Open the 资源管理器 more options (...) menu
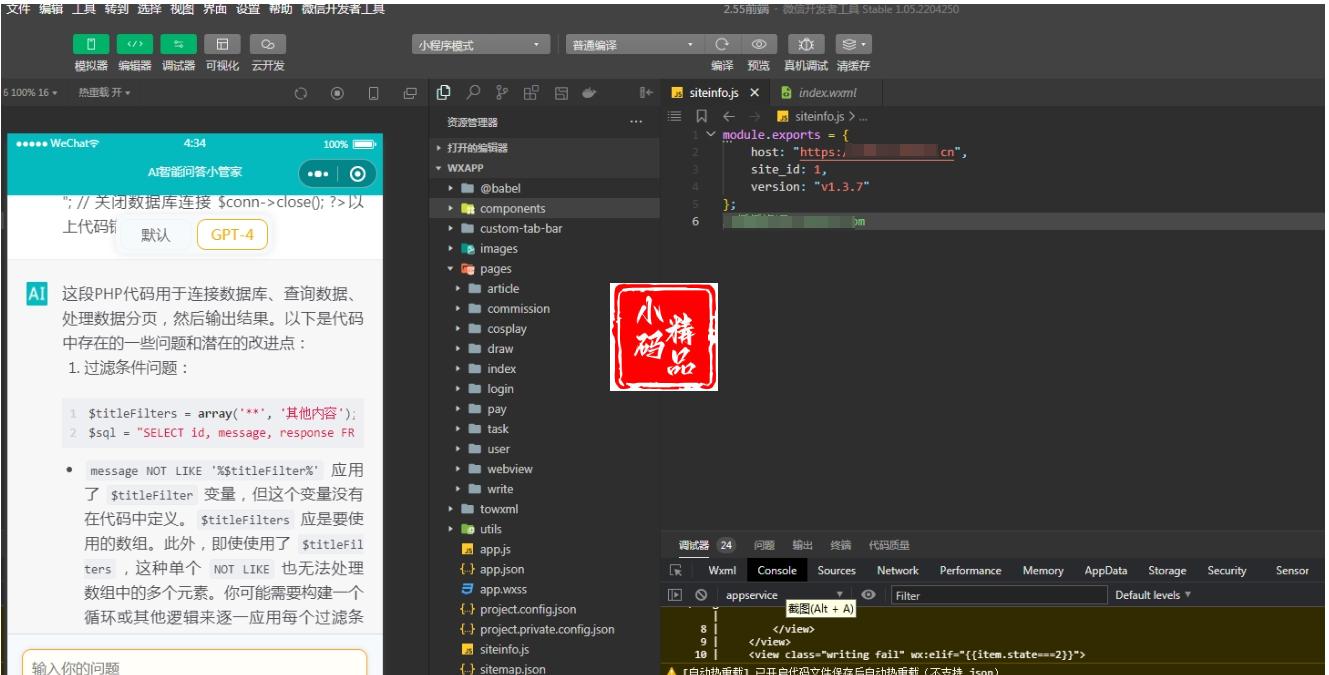 click(x=636, y=122)
